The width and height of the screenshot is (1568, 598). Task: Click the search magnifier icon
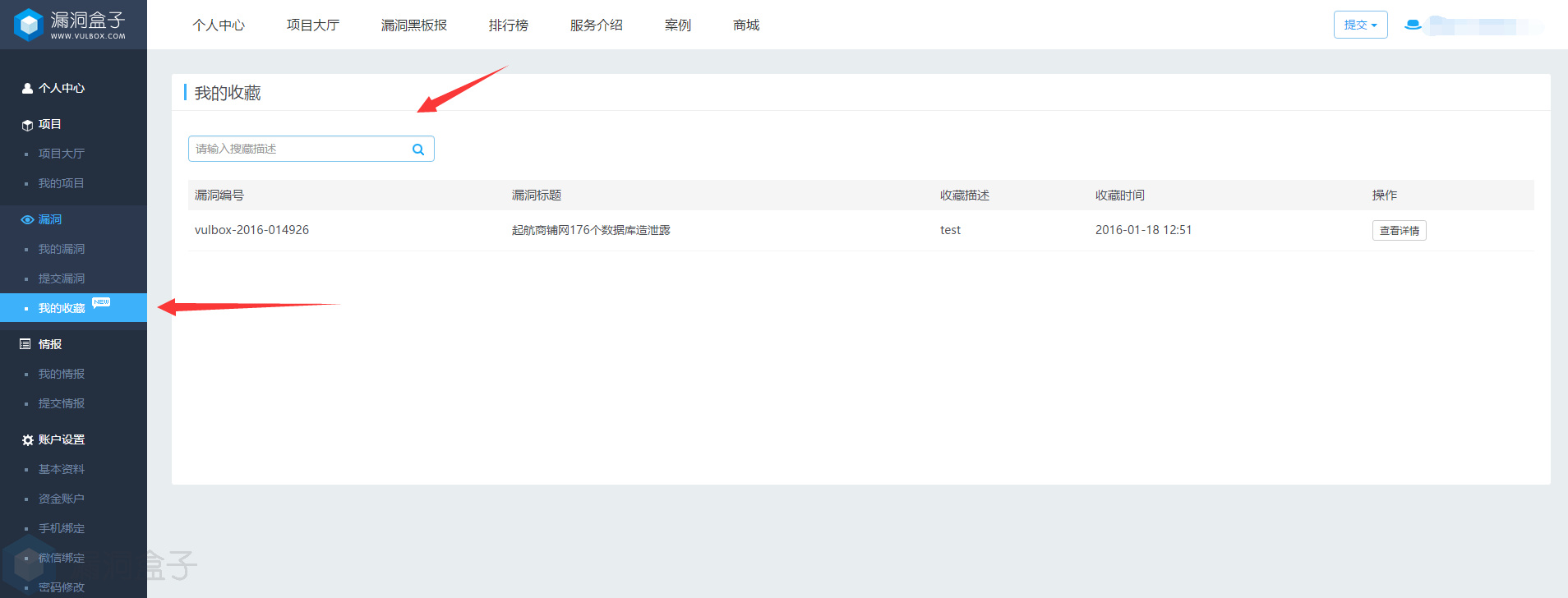click(x=418, y=149)
